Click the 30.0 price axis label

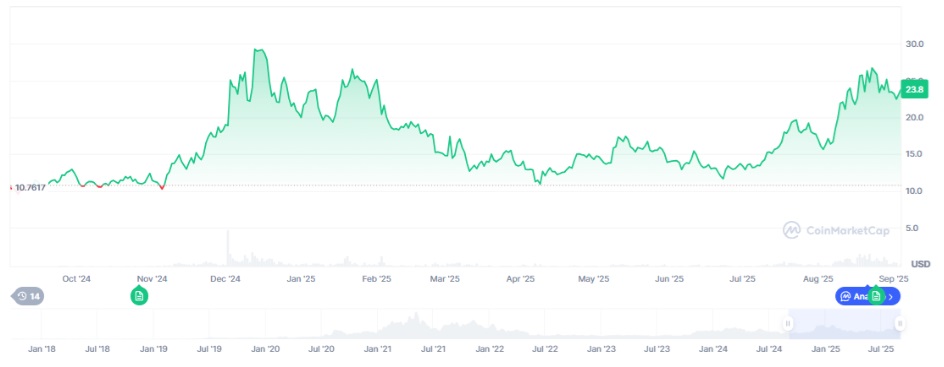pos(915,44)
